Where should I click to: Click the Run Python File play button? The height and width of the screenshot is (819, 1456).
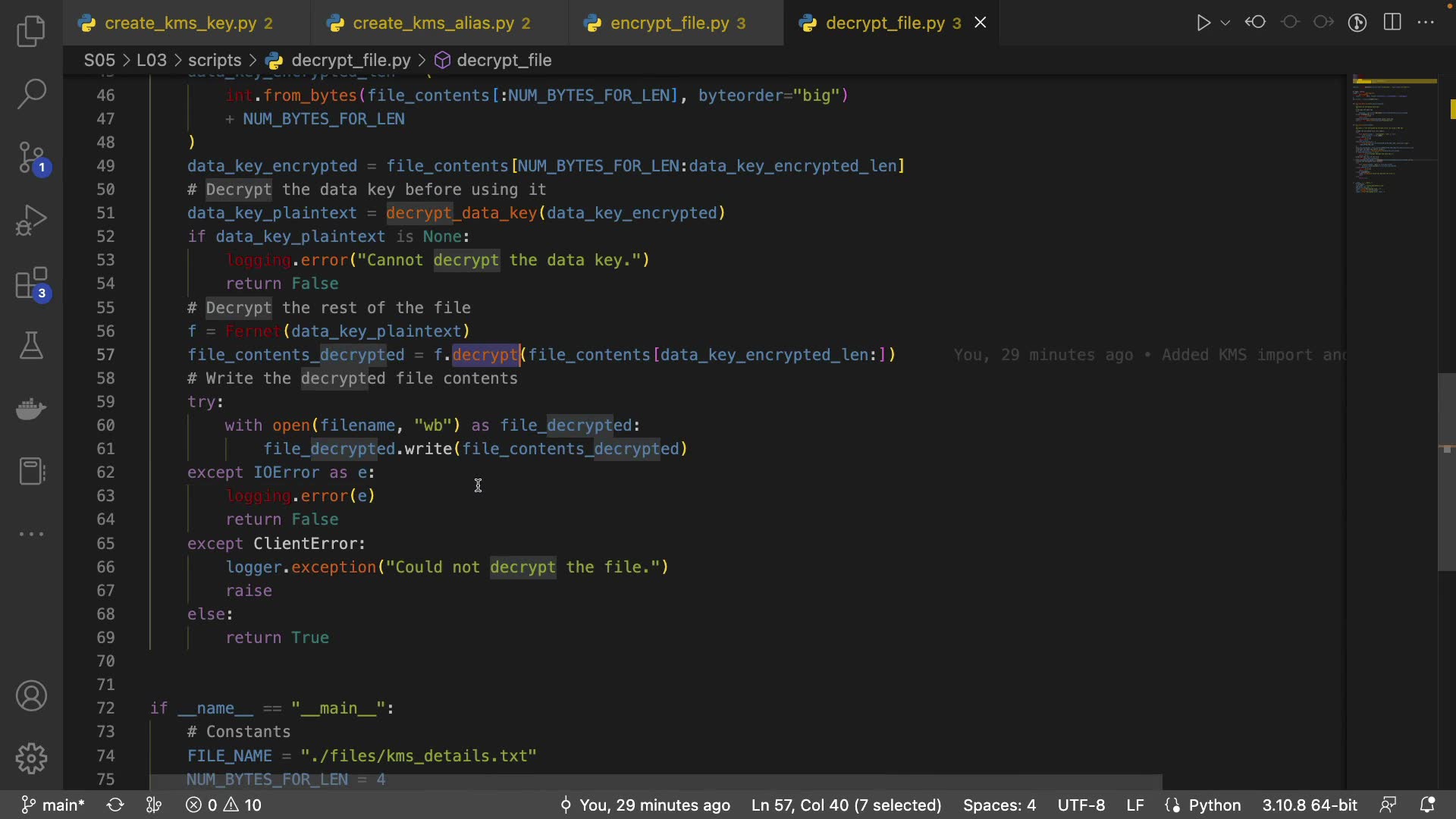click(x=1203, y=23)
